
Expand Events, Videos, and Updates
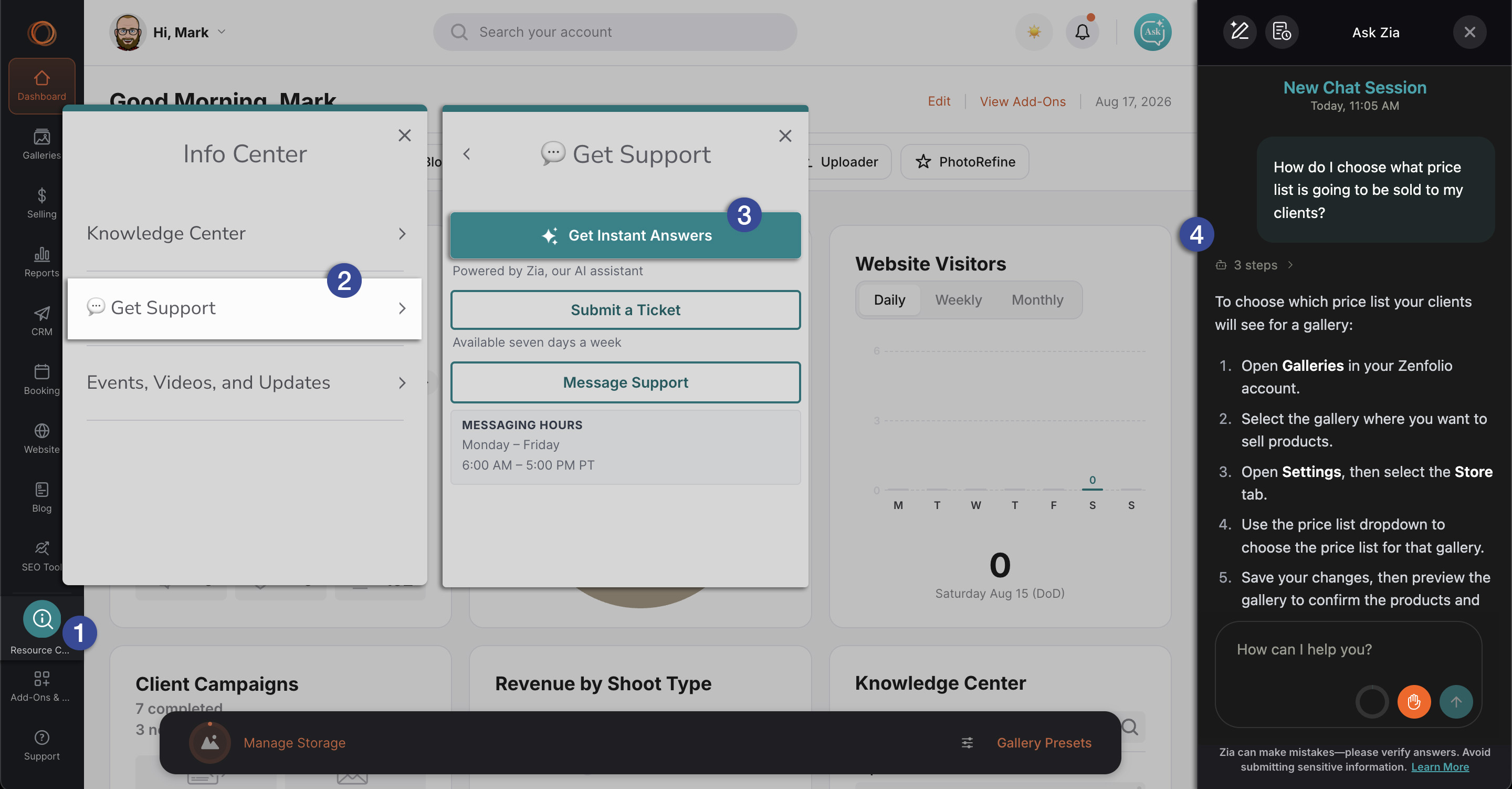pyautogui.click(x=245, y=382)
